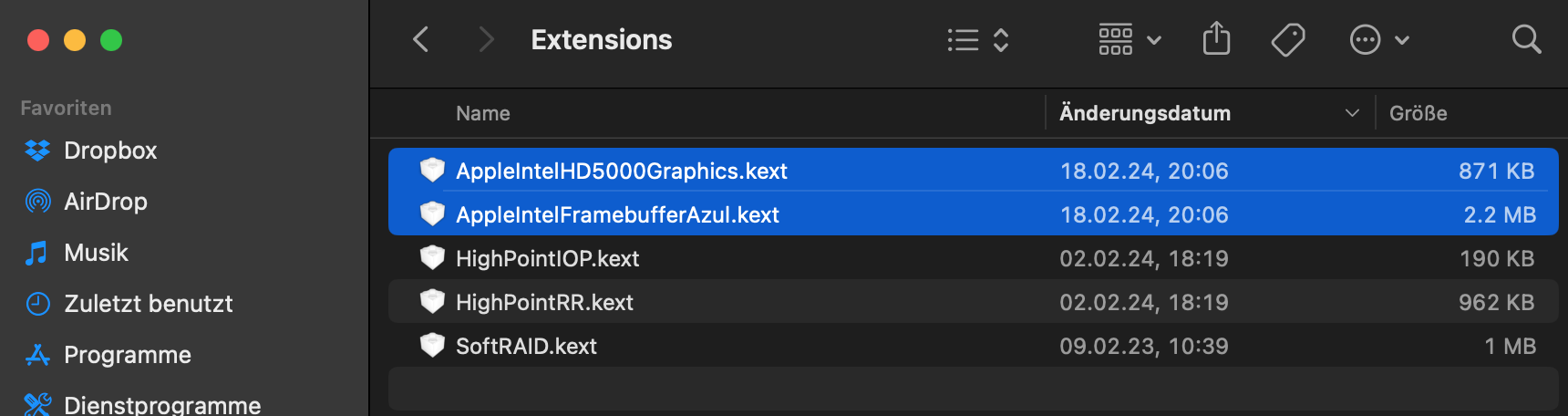Click the Share toolbar icon
Viewport: 1568px width, 416px height.
tap(1216, 40)
